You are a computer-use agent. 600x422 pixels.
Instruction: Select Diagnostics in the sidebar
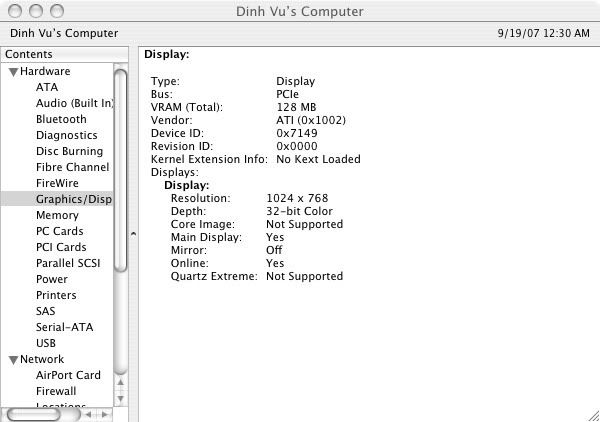click(x=66, y=135)
